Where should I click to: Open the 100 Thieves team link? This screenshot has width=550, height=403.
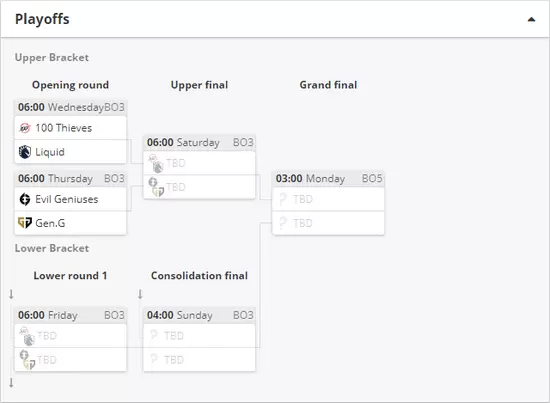(63, 128)
